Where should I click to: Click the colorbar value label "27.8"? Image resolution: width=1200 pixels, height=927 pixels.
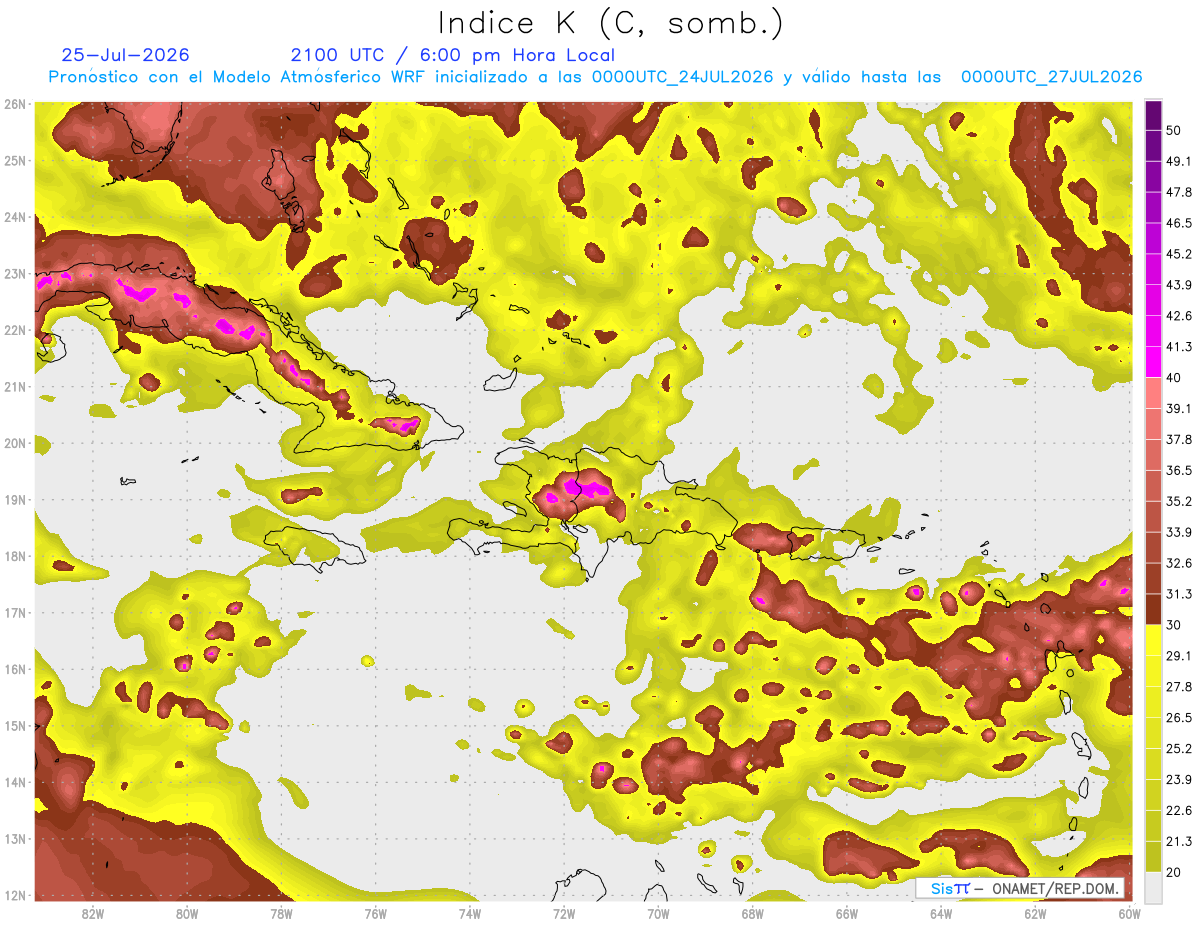(1181, 686)
